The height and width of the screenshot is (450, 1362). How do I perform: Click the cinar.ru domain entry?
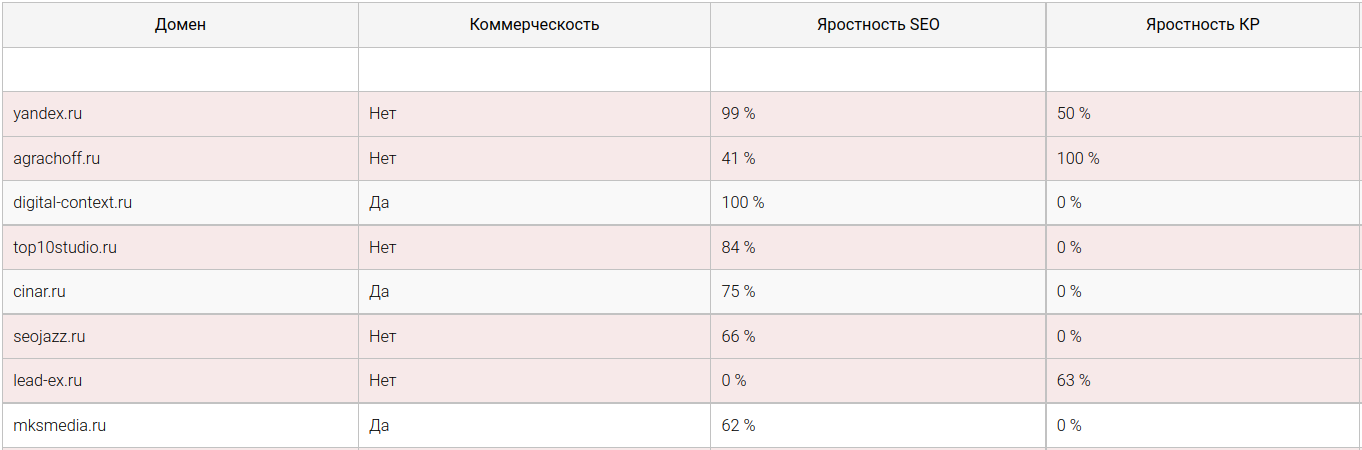tap(40, 292)
